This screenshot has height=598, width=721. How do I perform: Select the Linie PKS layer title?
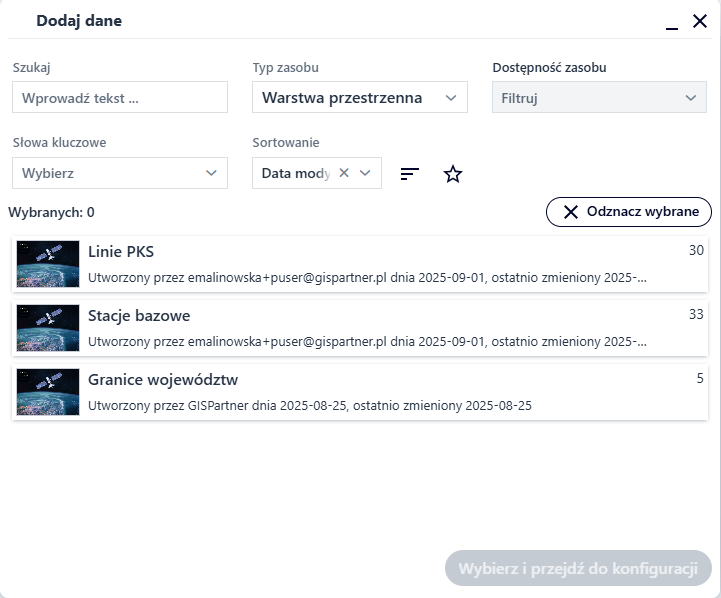point(121,252)
